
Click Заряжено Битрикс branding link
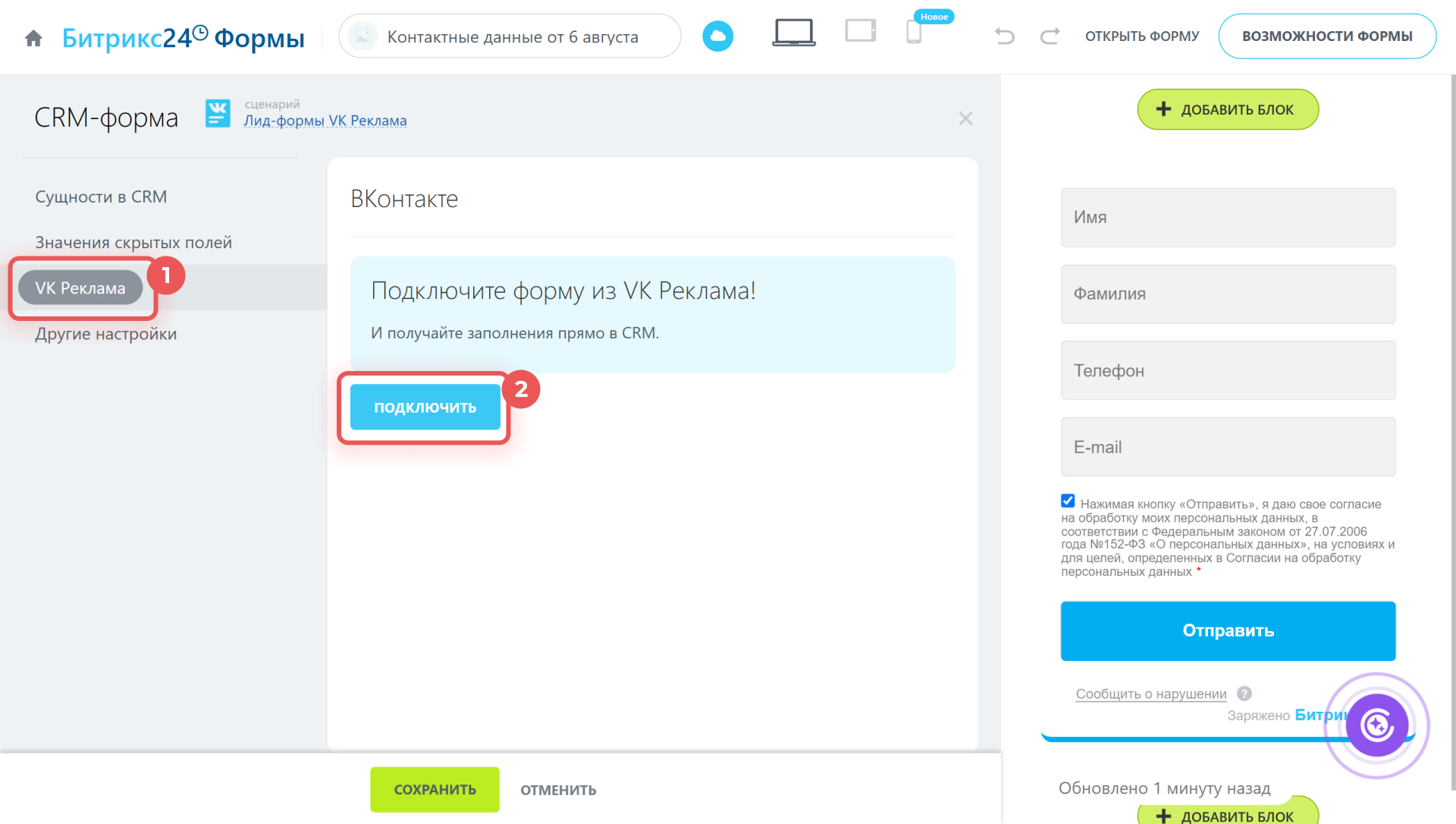click(x=1288, y=715)
